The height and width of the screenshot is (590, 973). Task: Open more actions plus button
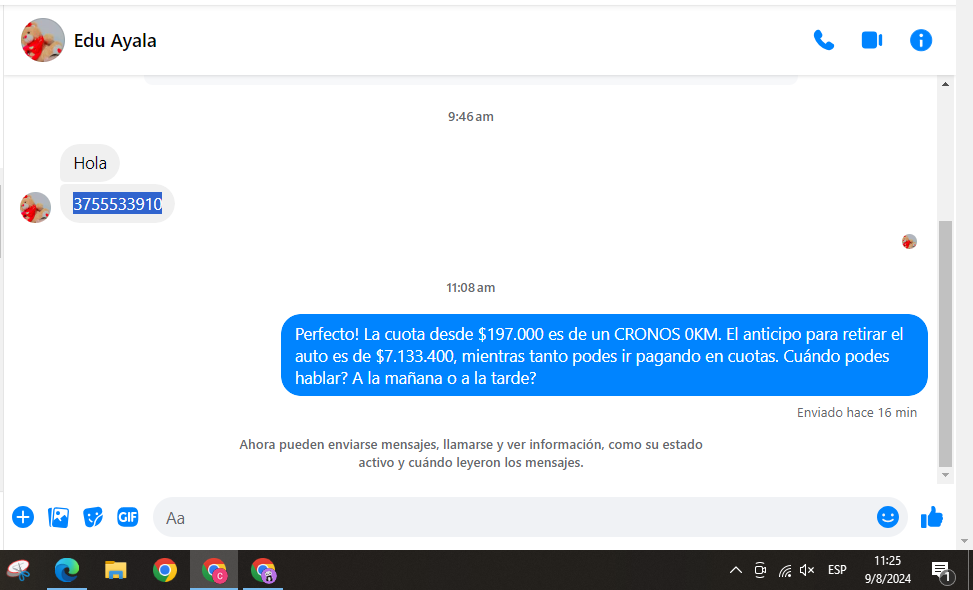point(23,517)
